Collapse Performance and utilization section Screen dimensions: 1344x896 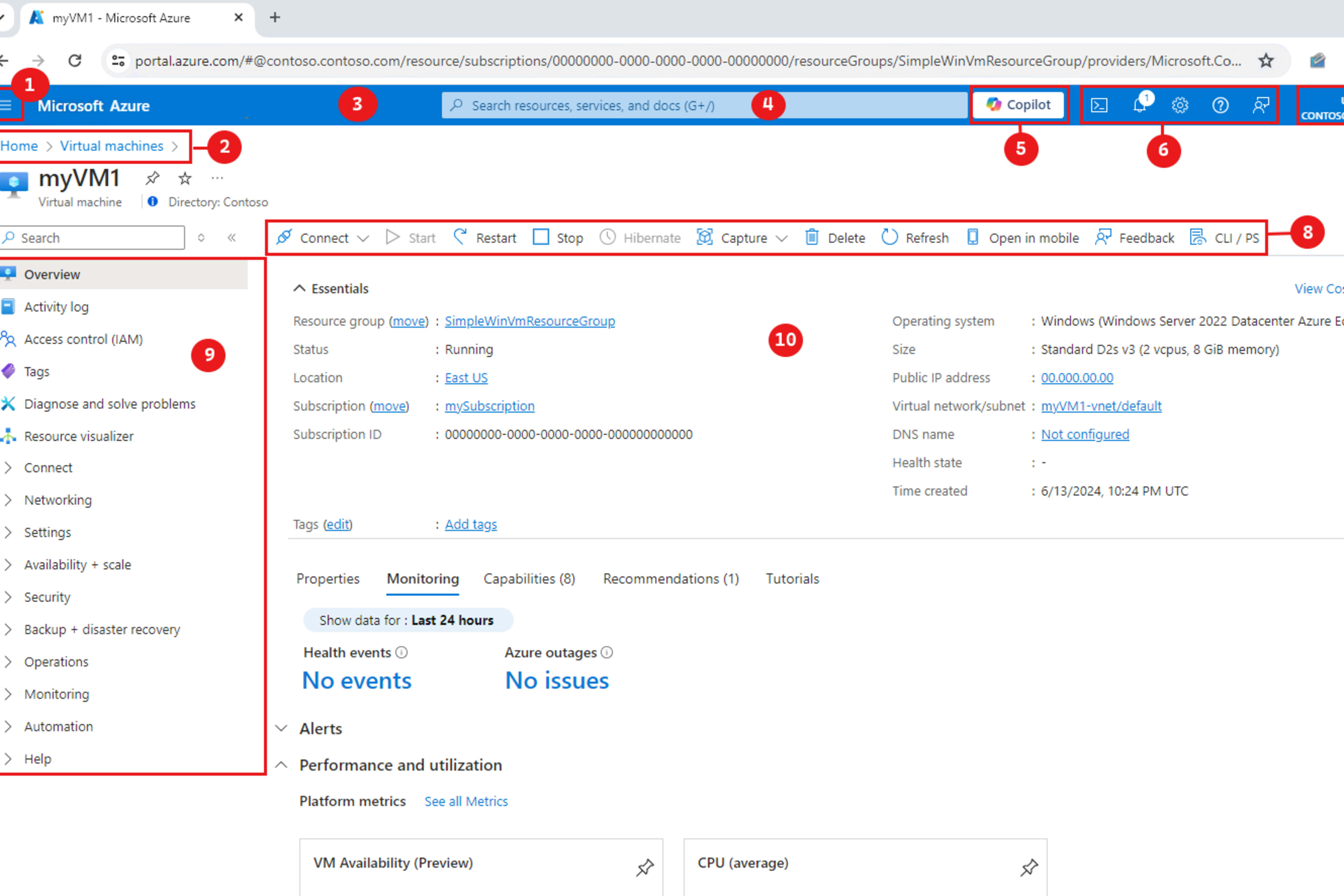click(x=281, y=765)
